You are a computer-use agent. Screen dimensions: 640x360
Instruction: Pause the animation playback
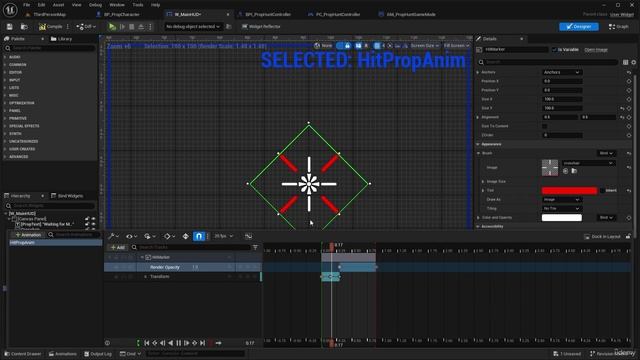178,343
